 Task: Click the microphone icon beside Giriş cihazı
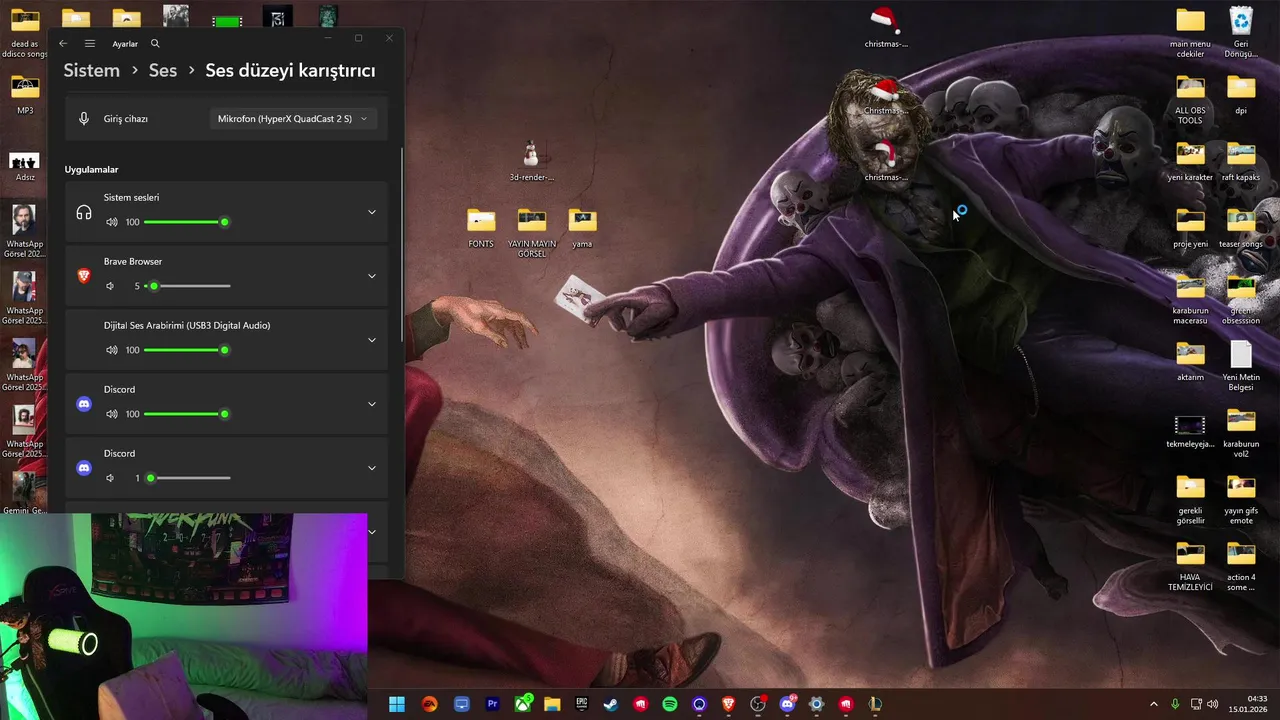[x=84, y=119]
